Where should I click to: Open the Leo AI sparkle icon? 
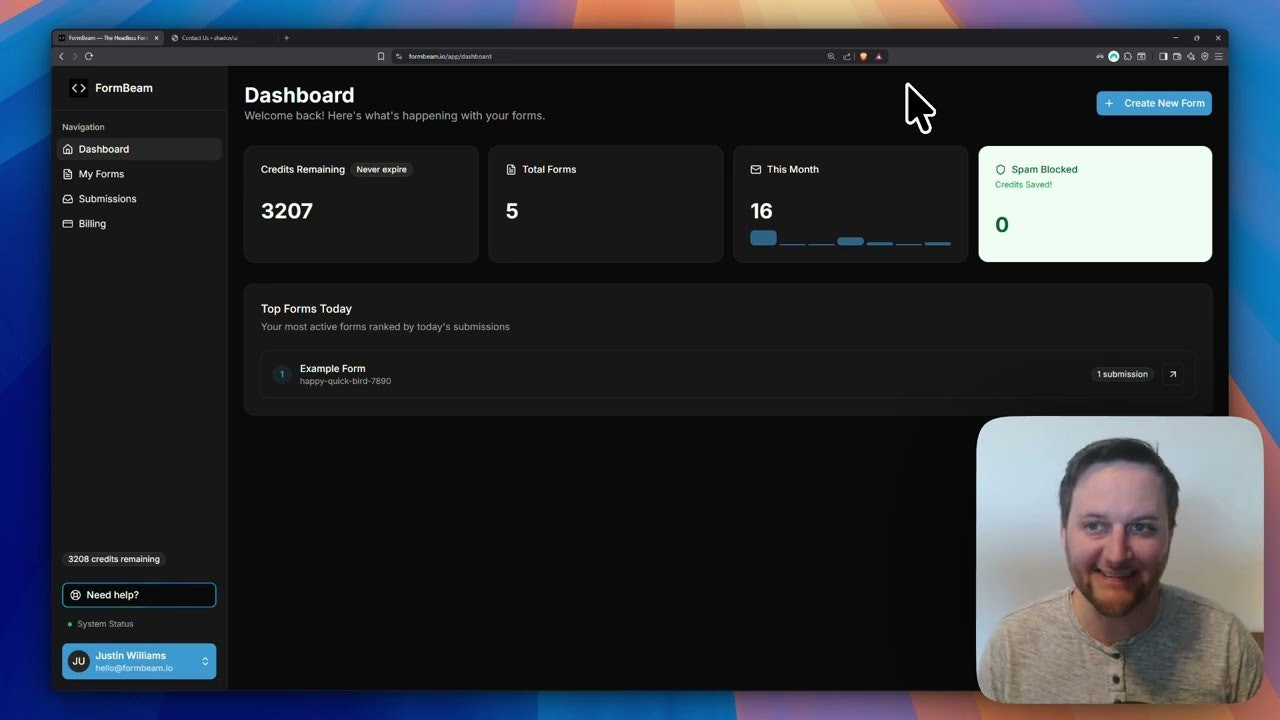point(1191,56)
